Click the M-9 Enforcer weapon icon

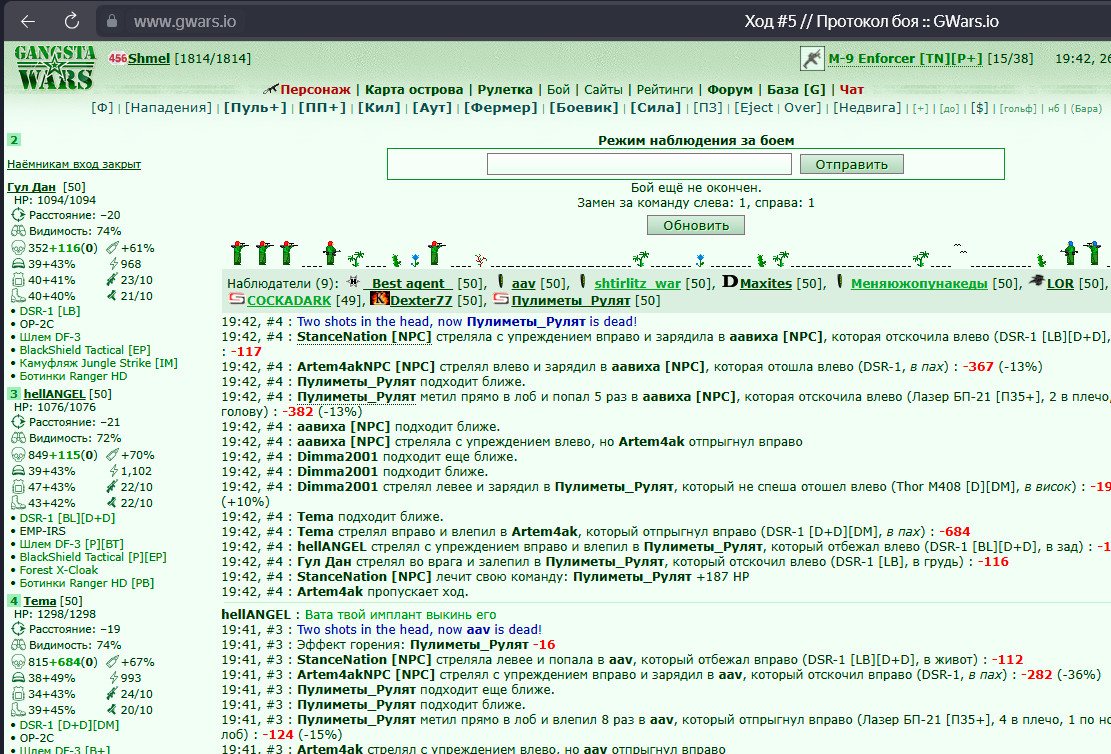(812, 58)
